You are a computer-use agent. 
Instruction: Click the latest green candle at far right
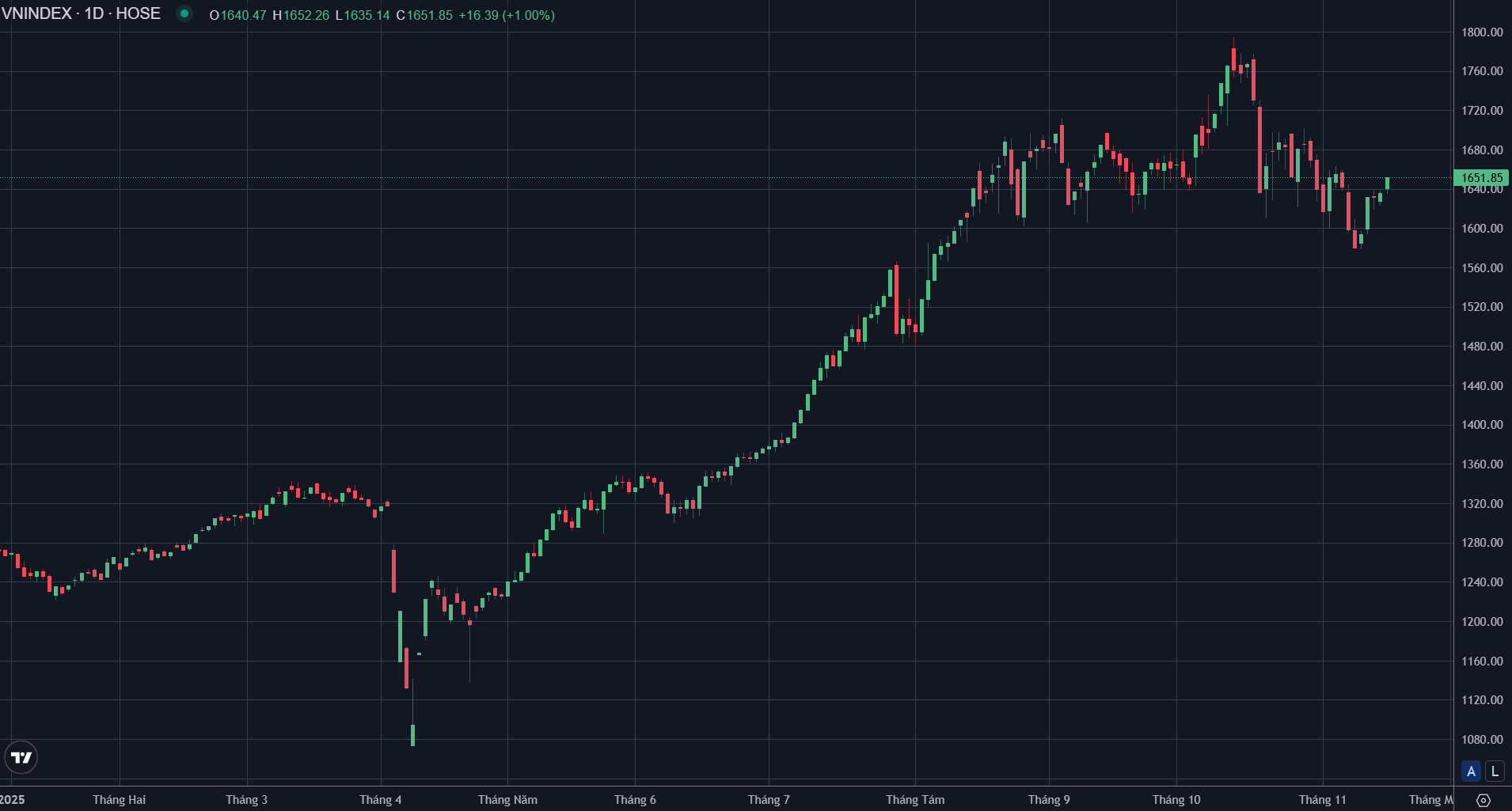[x=1387, y=183]
